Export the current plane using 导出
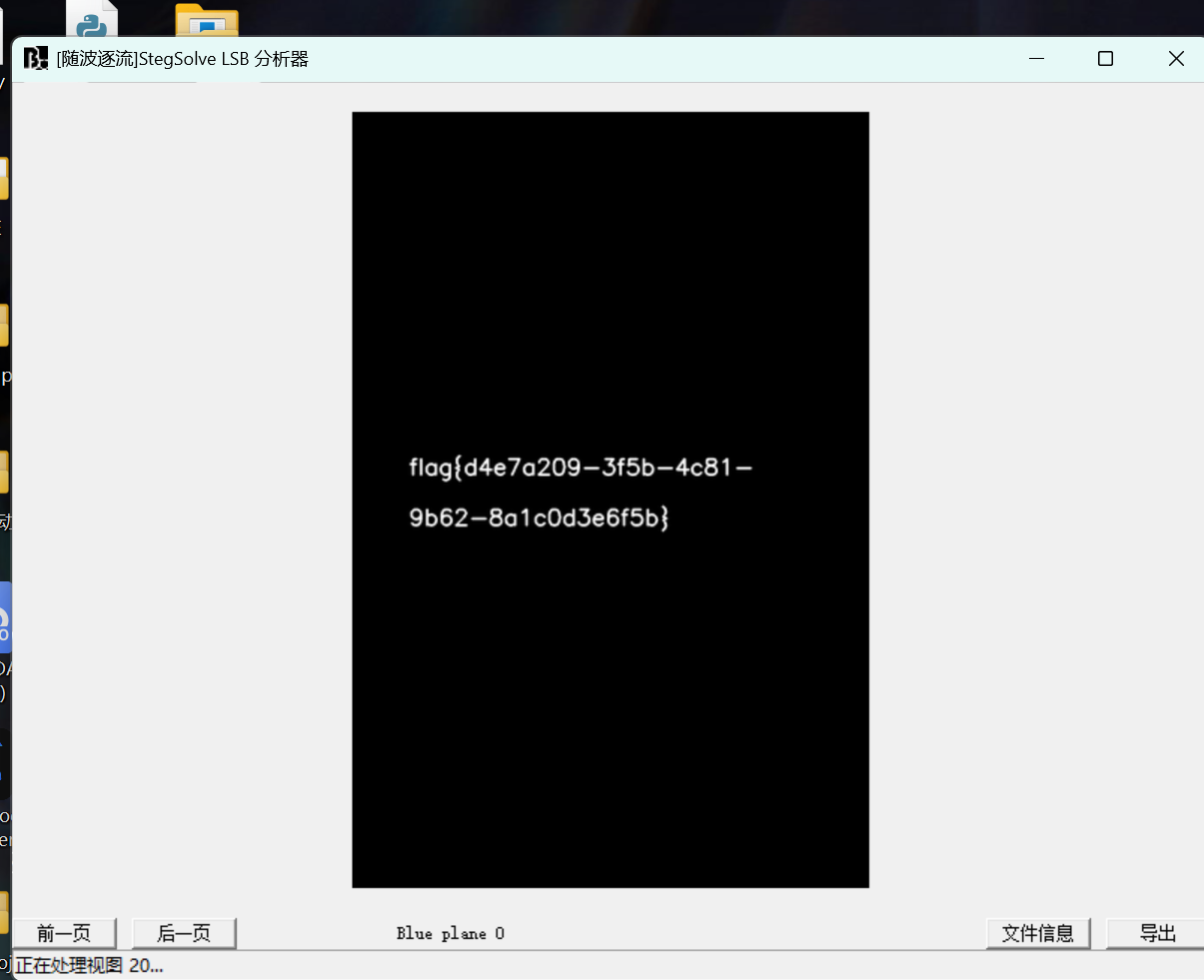Screen dimensions: 1204x980 [1159, 933]
